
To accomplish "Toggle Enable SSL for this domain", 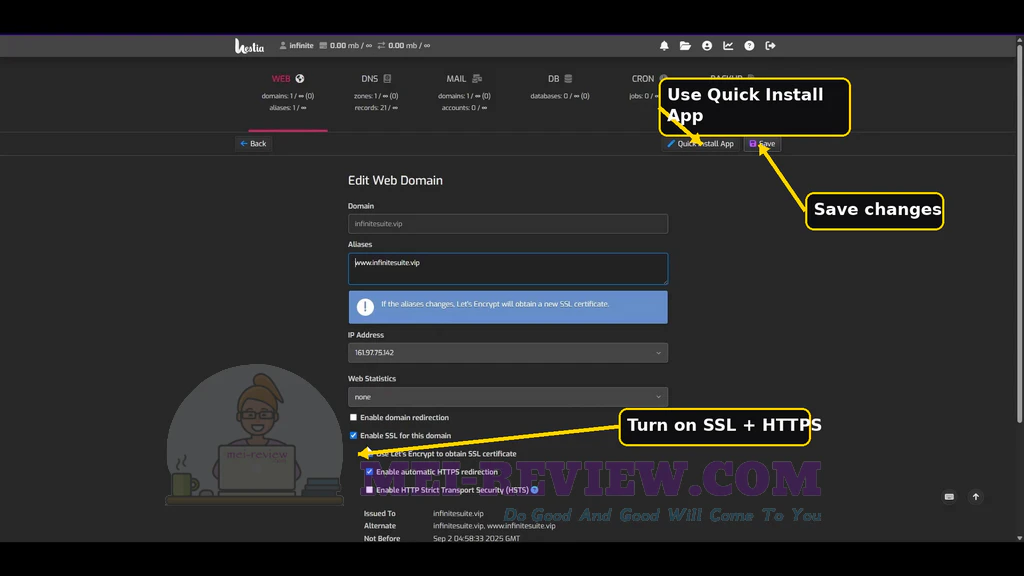I will tap(353, 436).
